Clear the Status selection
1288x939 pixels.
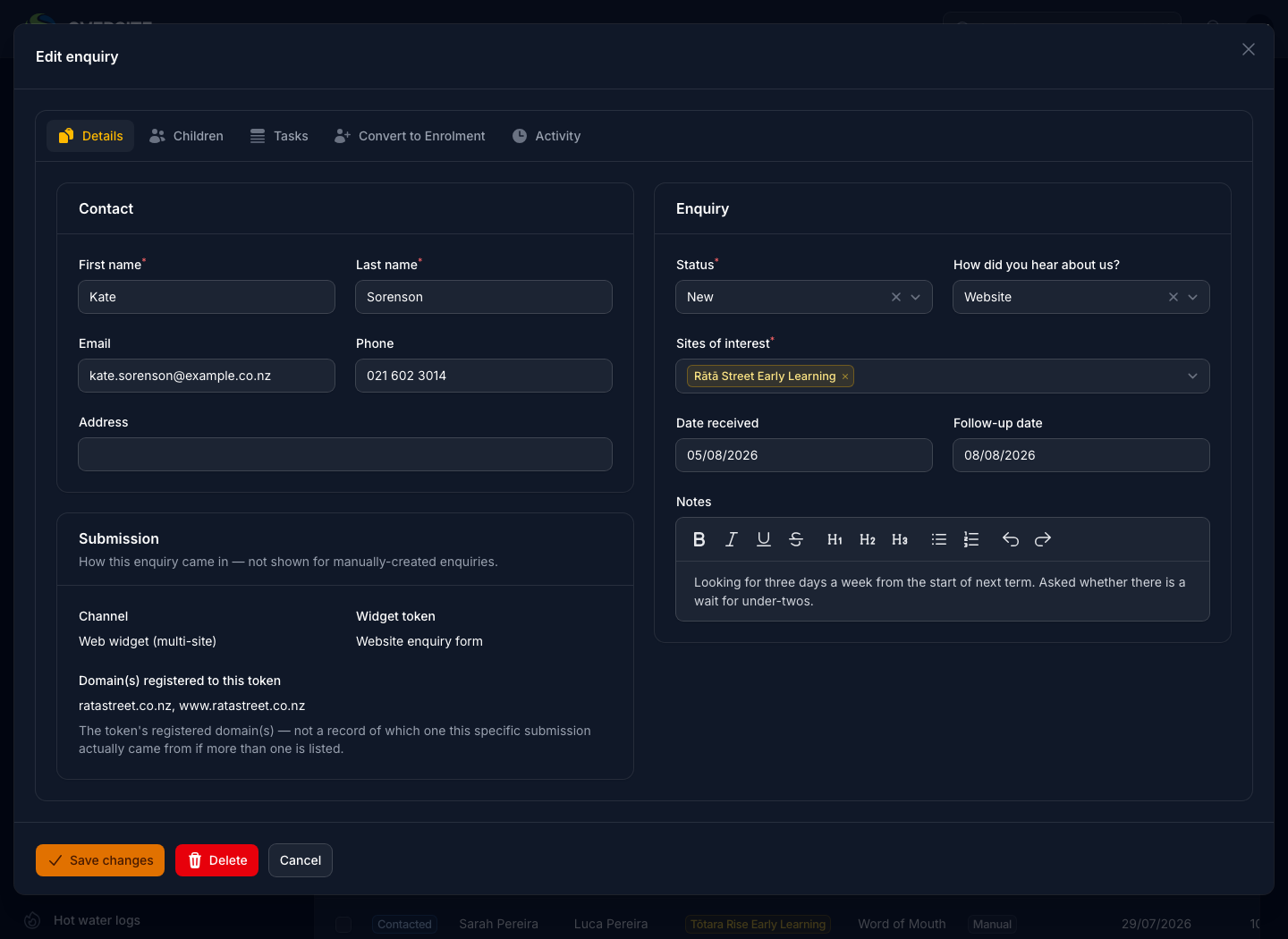(x=896, y=297)
